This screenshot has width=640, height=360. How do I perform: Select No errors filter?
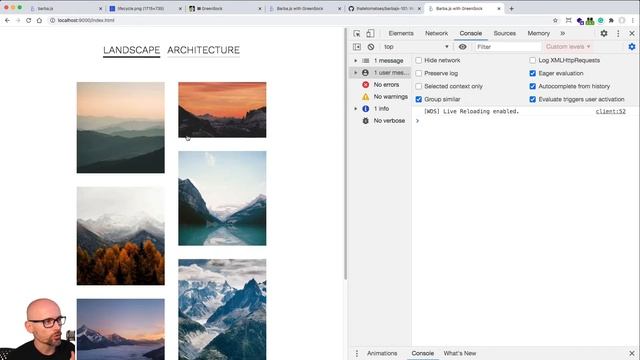386,84
